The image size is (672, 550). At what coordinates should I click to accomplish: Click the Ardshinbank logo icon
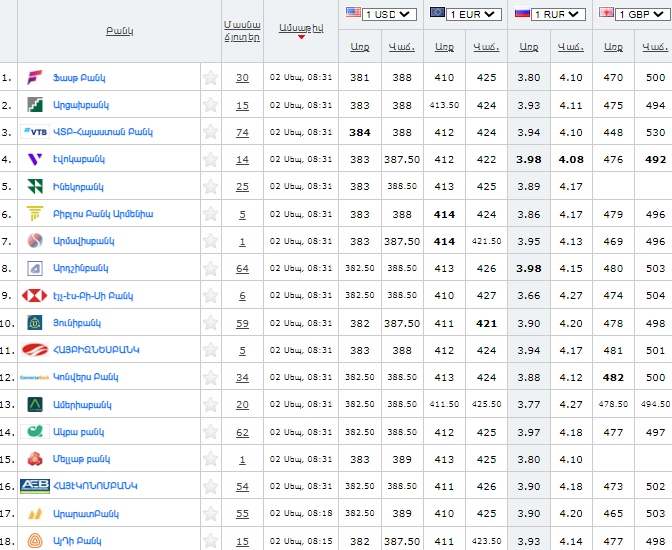coord(35,268)
